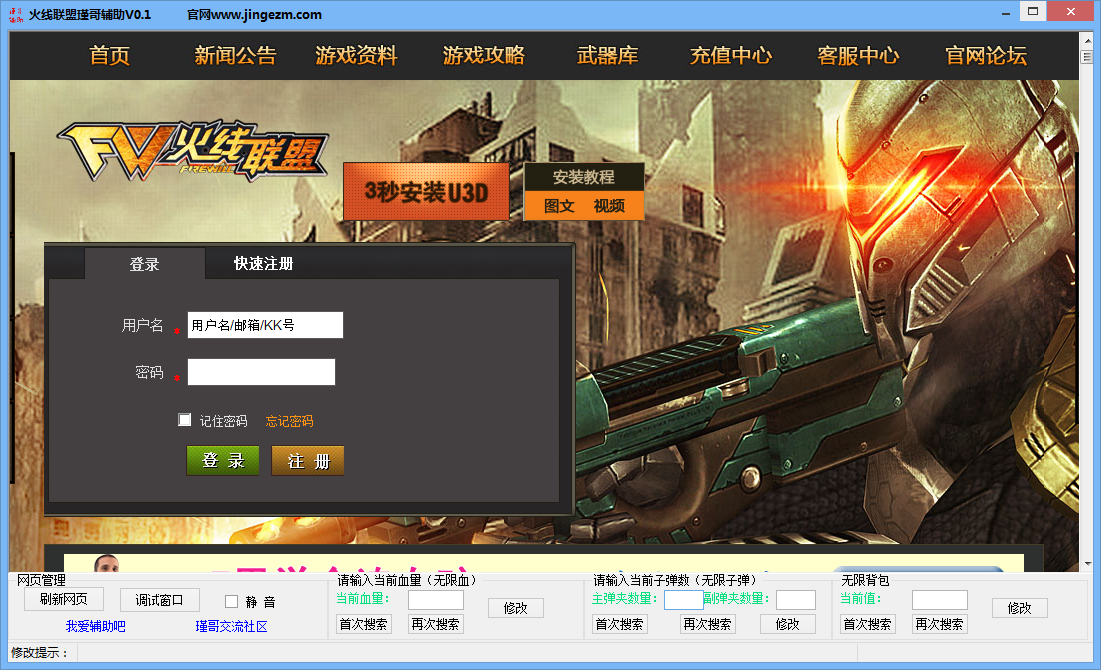Click the orange 注册 button
Screen dimensions: 1101x670
pyautogui.click(x=308, y=461)
